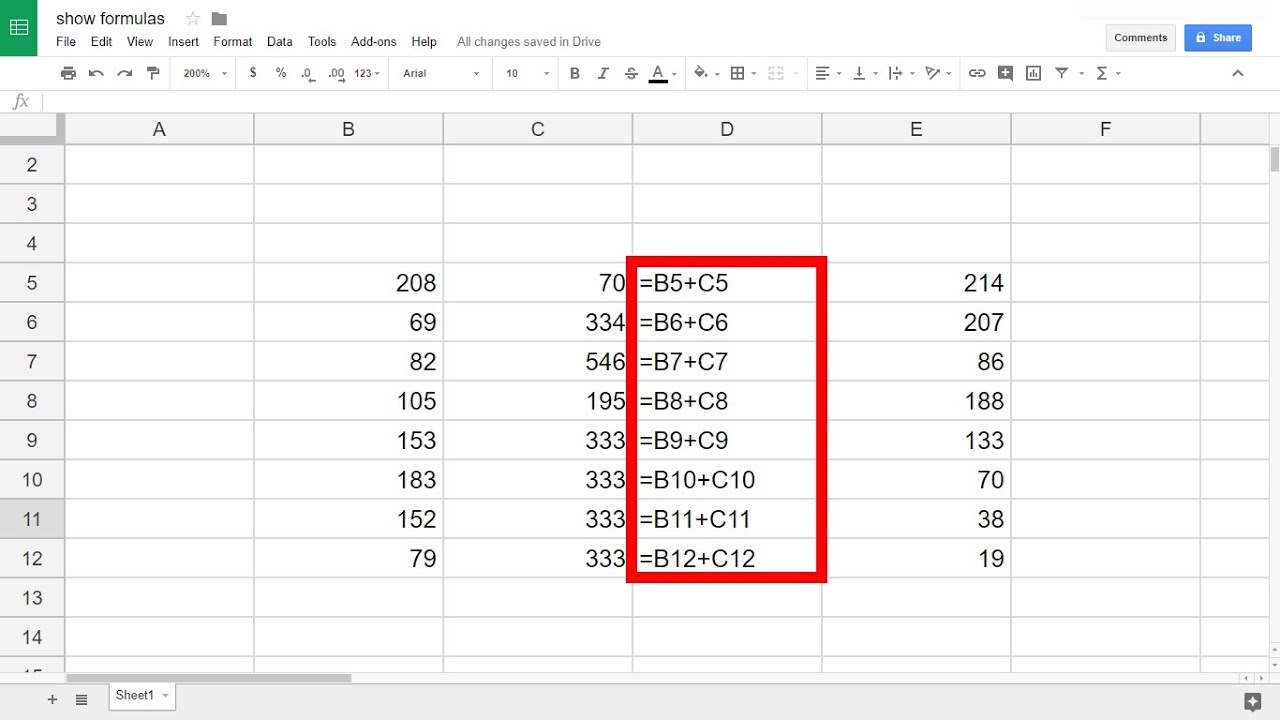Select cell D5 containing =B5+C5
Screen dimensions: 1280x720
(x=726, y=283)
